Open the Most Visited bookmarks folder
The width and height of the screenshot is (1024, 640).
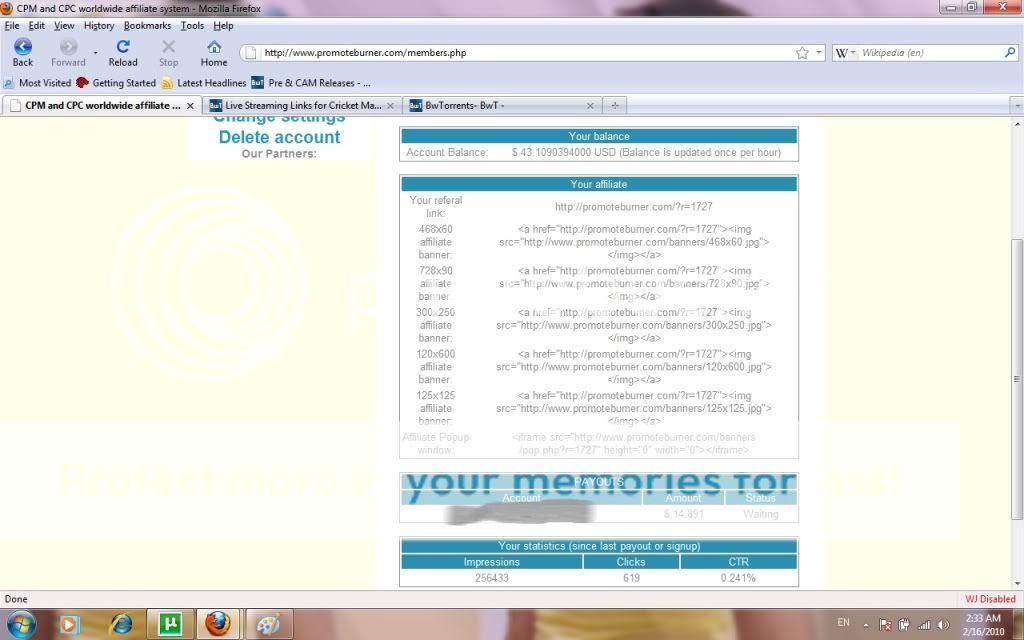(37, 83)
